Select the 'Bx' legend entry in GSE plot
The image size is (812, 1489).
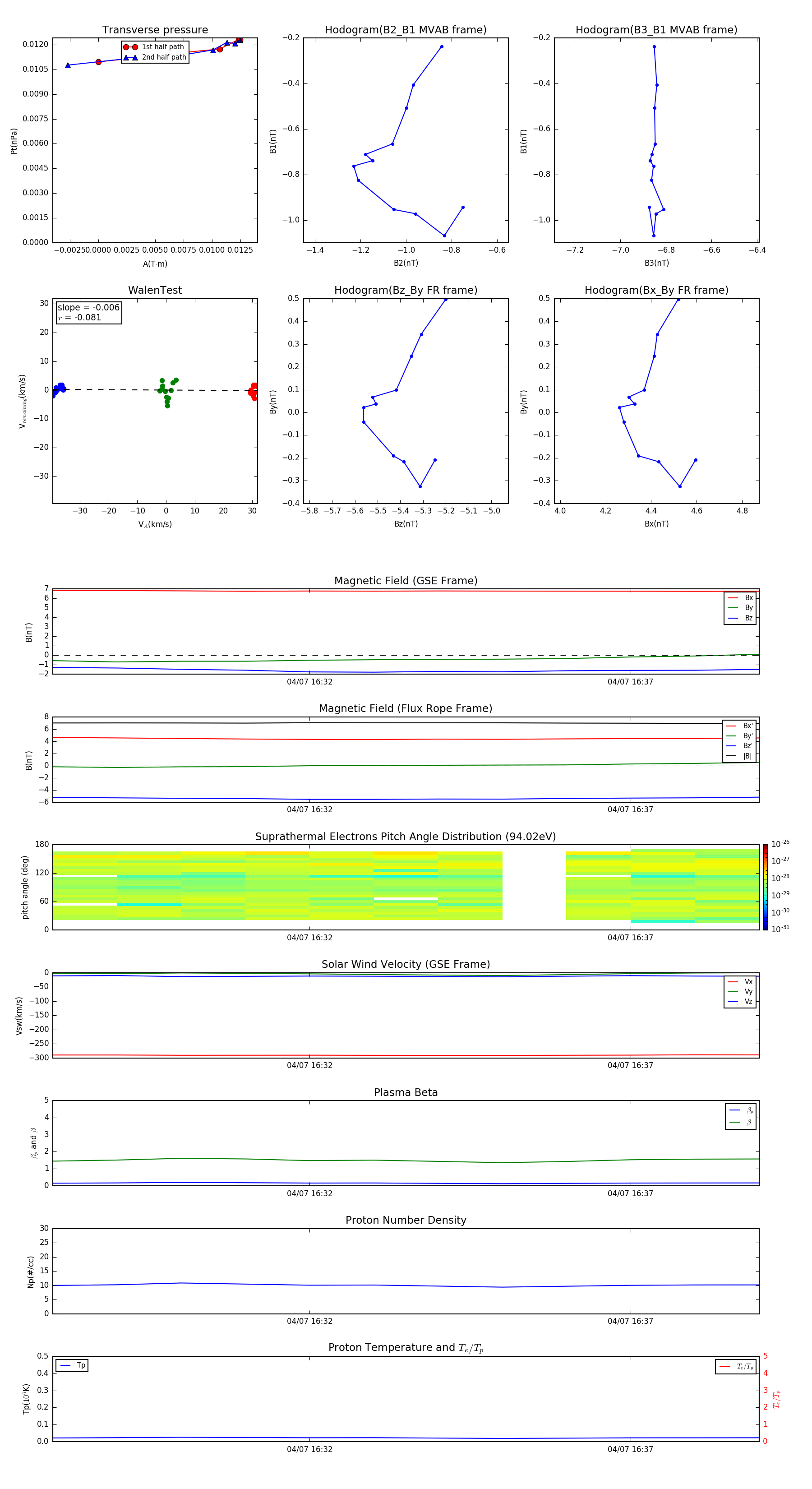[x=740, y=598]
